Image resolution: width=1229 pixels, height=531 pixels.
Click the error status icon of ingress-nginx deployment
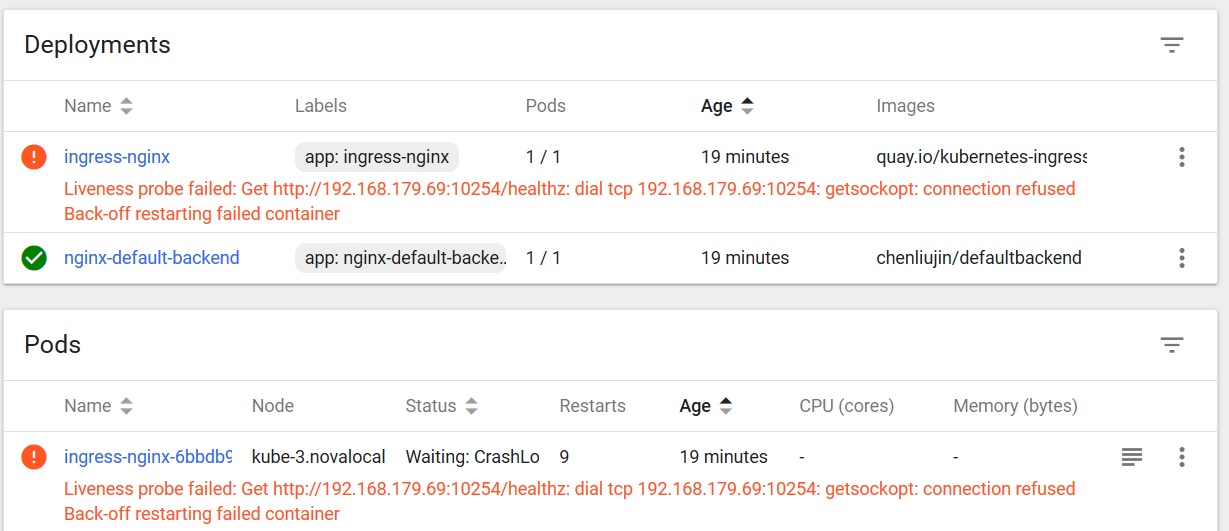coord(34,157)
